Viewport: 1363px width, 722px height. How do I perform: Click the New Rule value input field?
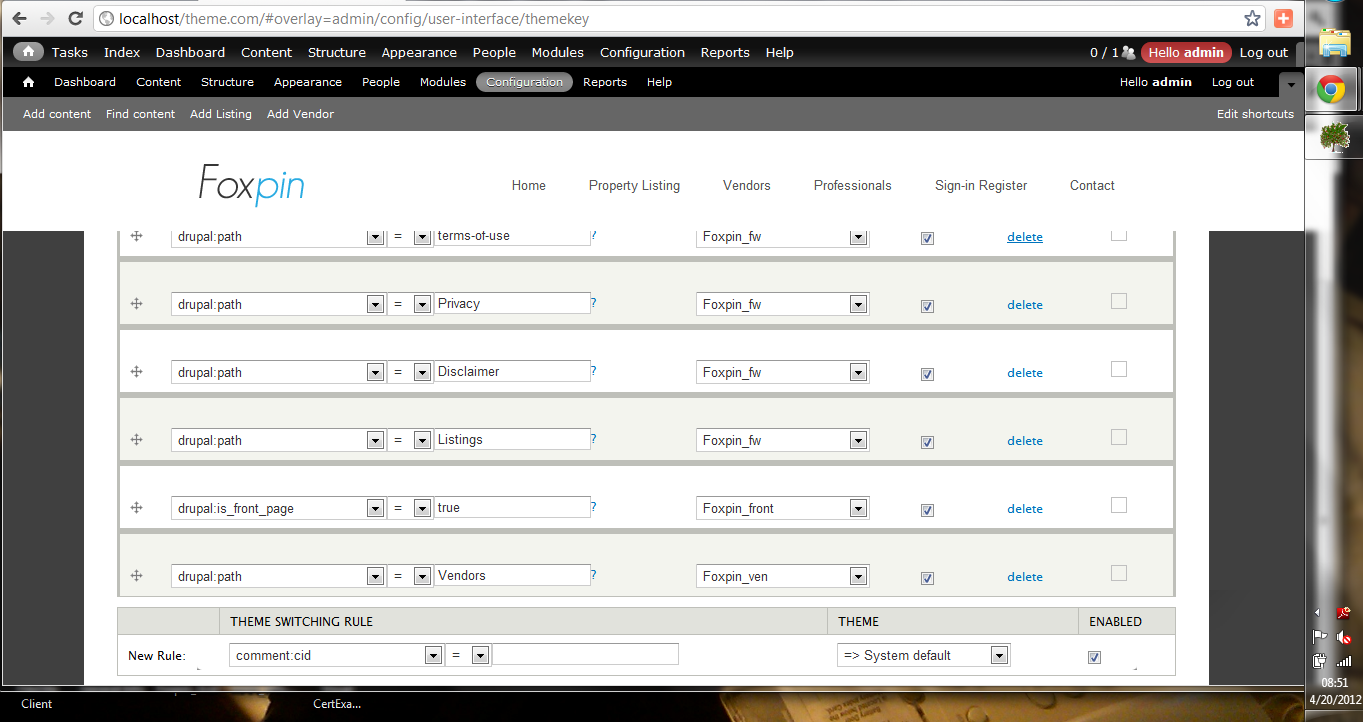click(586, 654)
